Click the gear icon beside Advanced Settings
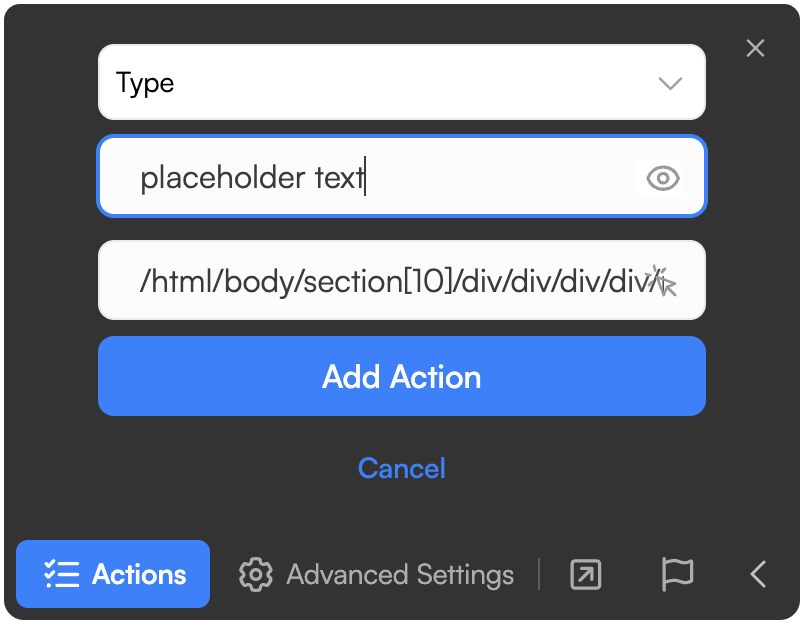Image resolution: width=804 pixels, height=628 pixels. pos(256,575)
